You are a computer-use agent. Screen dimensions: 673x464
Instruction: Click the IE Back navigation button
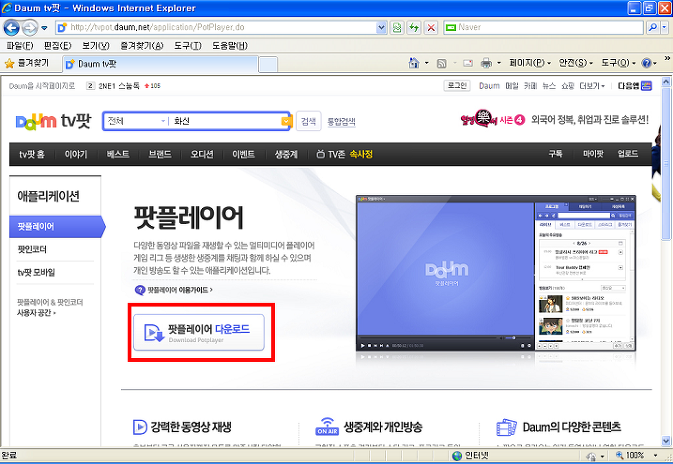[12, 28]
